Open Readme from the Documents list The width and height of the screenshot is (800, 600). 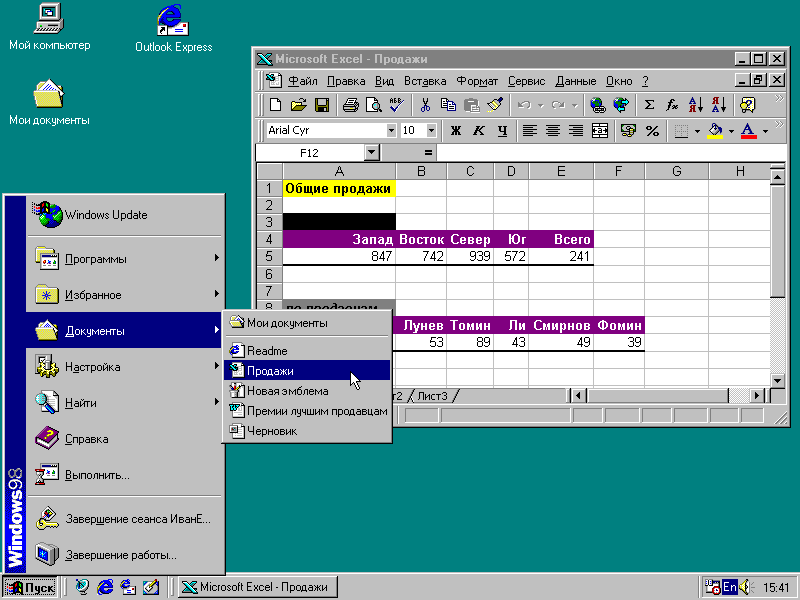point(307,351)
